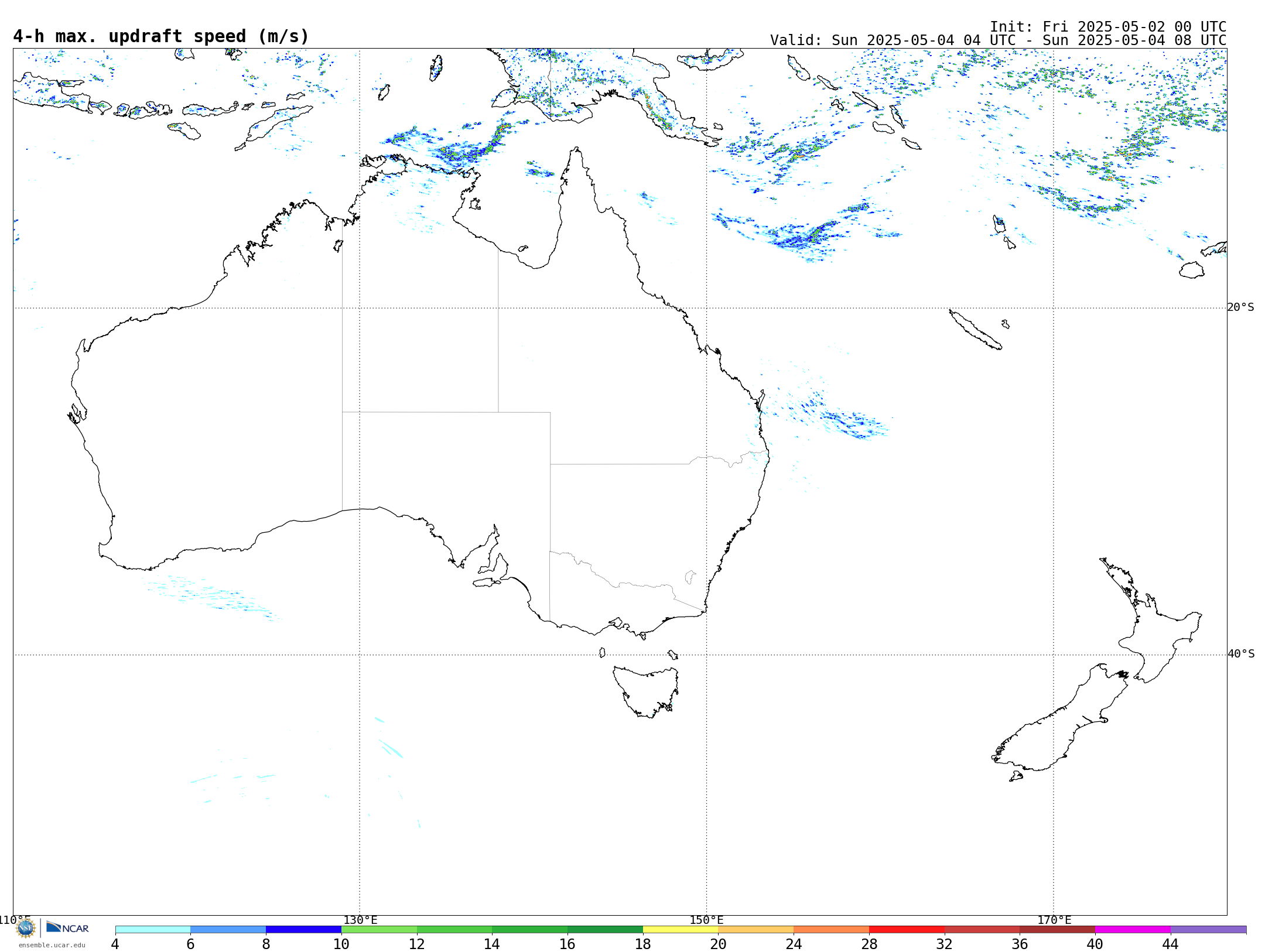Click the New Caledonia island outline
The width and height of the screenshot is (1265, 952).
pyautogui.click(x=975, y=330)
